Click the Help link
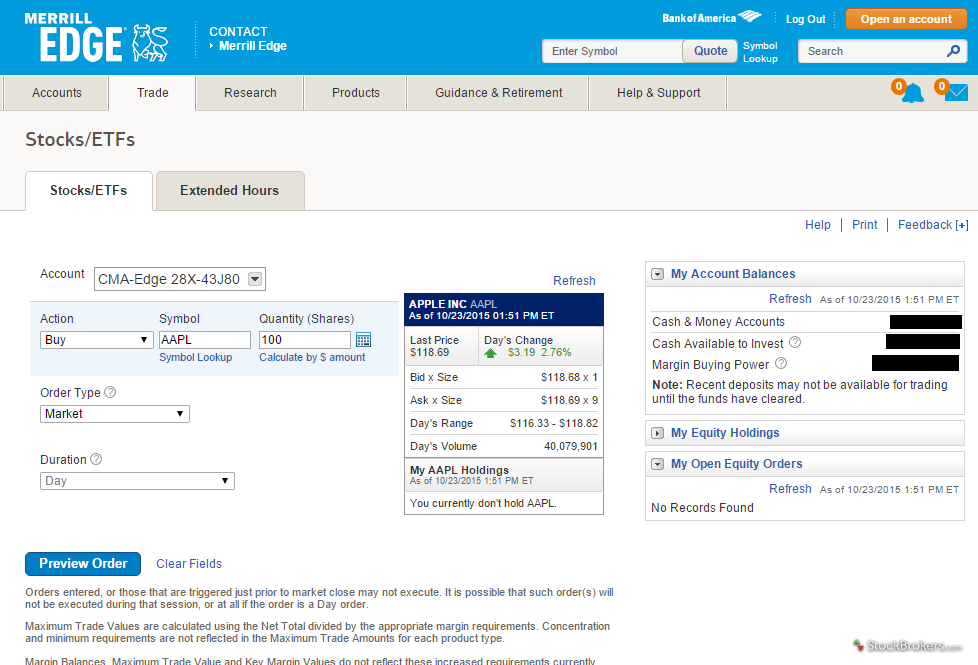 [817, 225]
